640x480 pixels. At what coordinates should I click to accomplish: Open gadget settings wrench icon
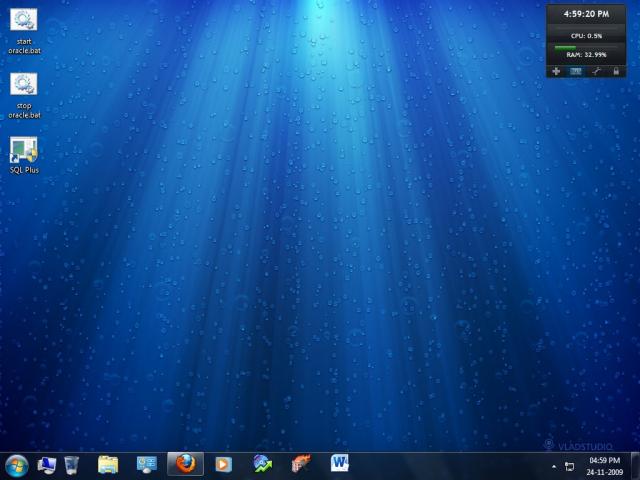(596, 71)
